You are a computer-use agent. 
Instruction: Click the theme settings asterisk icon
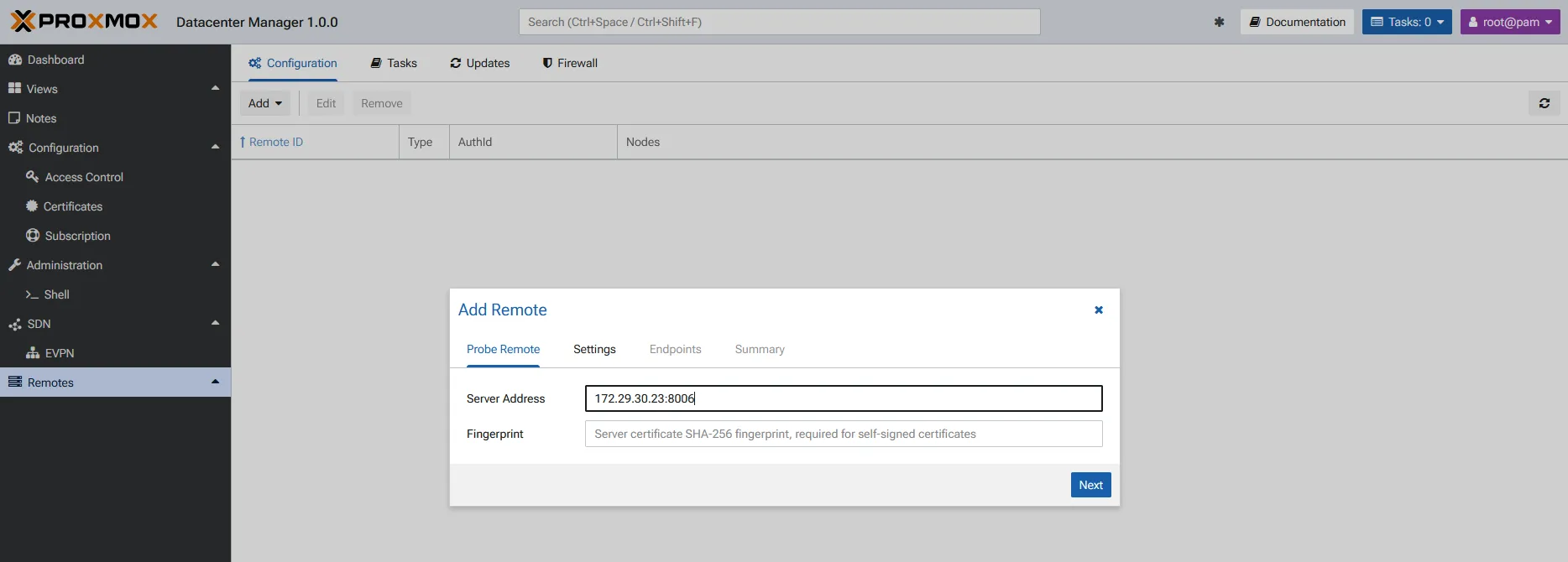(1219, 22)
